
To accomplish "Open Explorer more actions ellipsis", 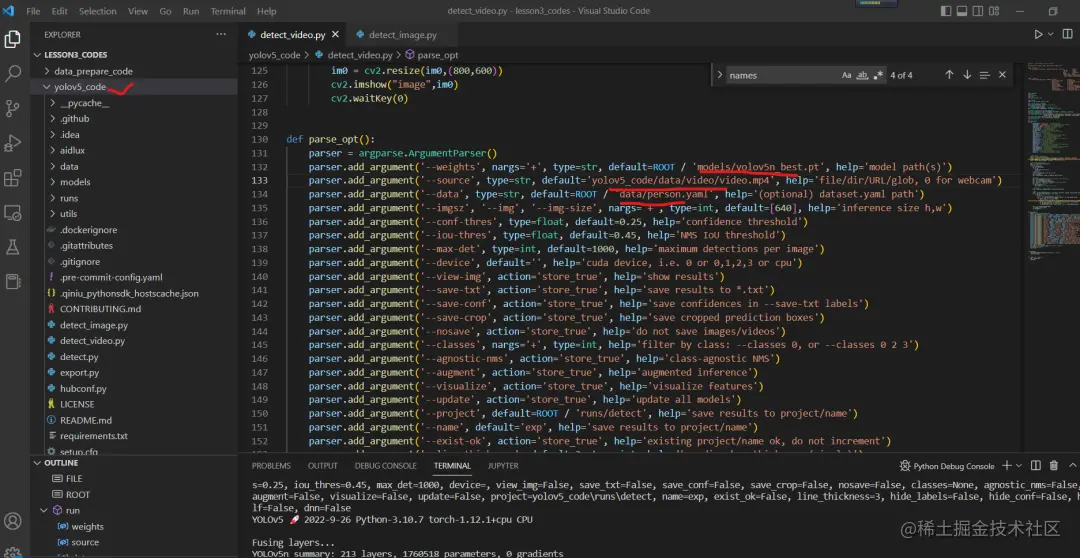I will (220, 34).
